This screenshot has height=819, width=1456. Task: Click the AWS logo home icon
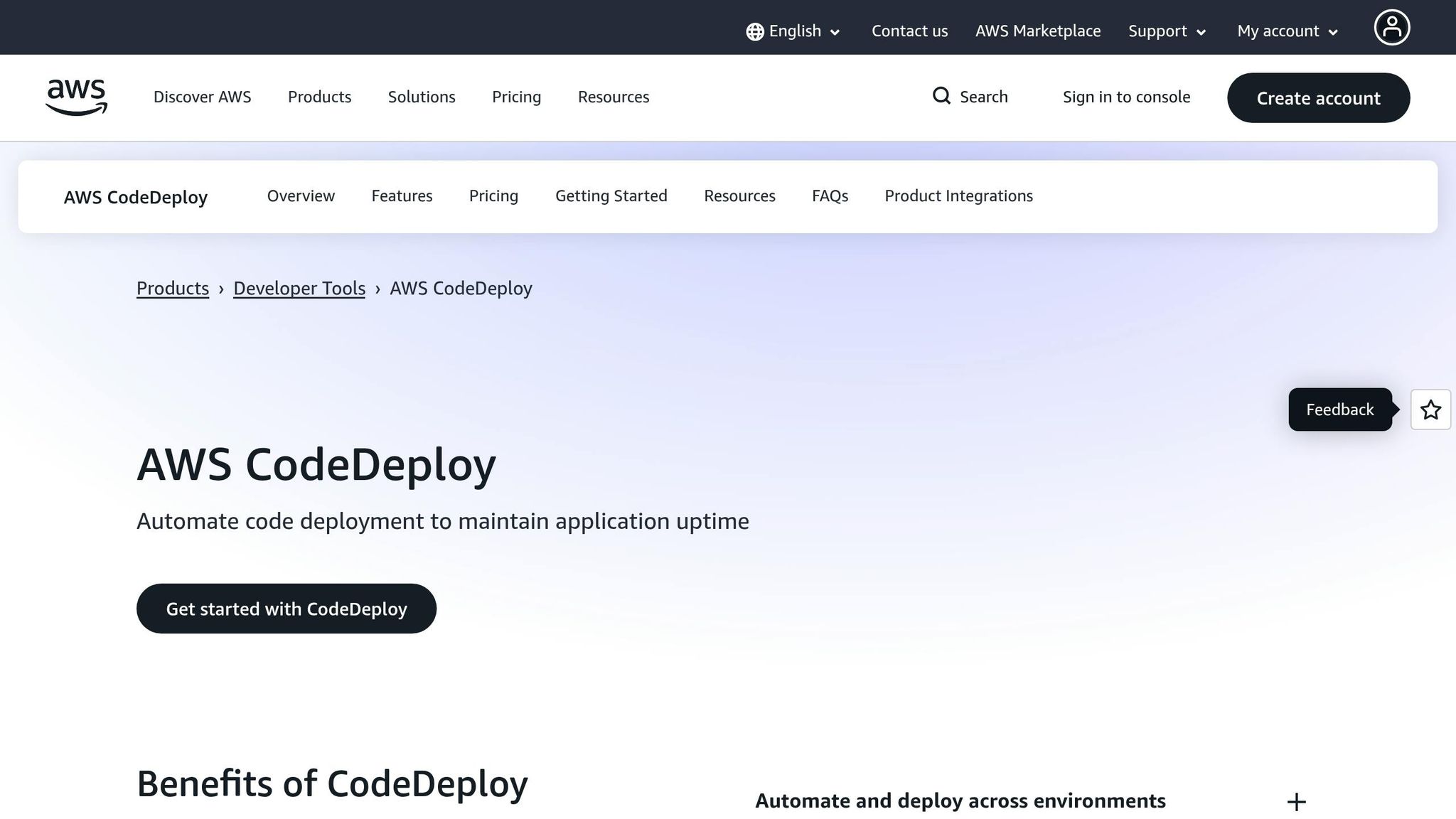pyautogui.click(x=76, y=97)
